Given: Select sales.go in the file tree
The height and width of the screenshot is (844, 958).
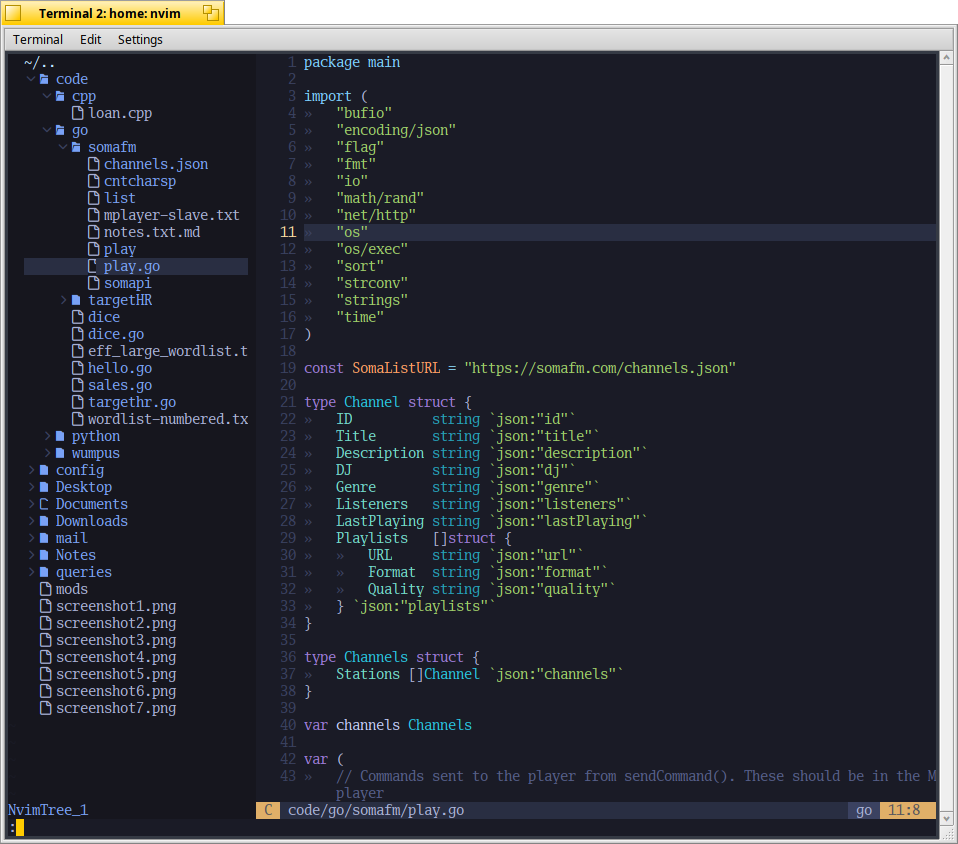Looking at the screenshot, I should pos(119,385).
